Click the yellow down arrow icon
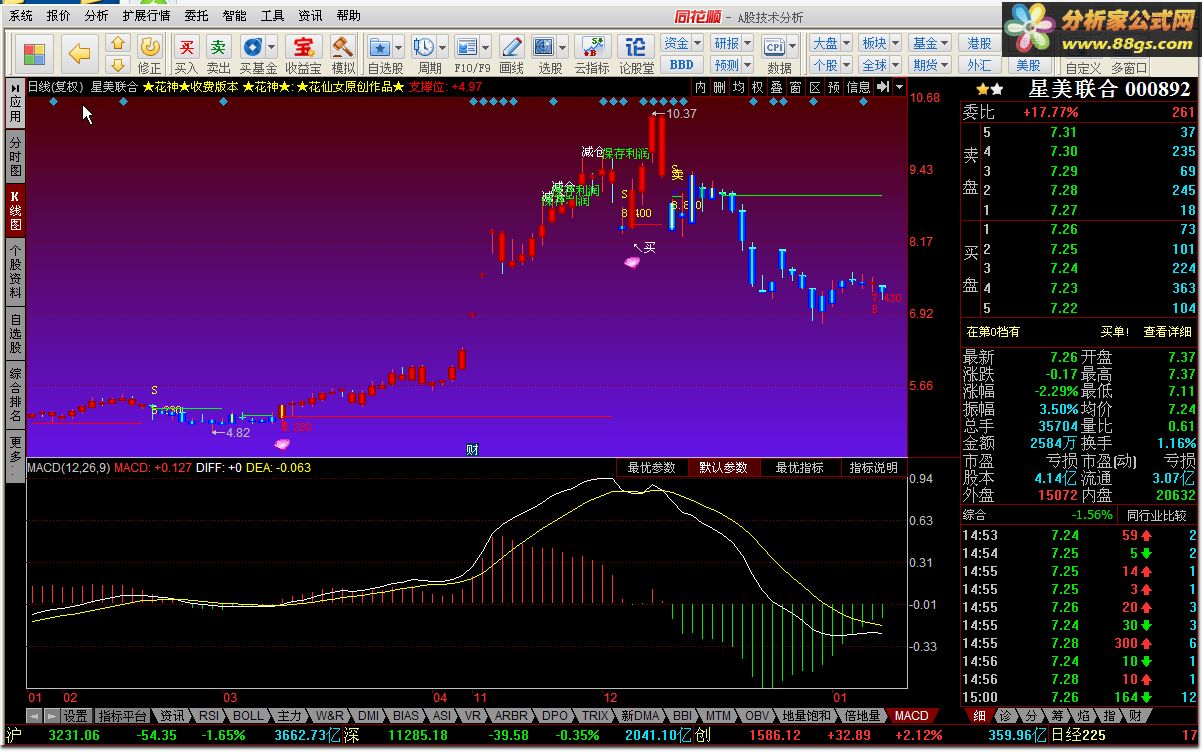The image size is (1204, 752). pyautogui.click(x=117, y=65)
